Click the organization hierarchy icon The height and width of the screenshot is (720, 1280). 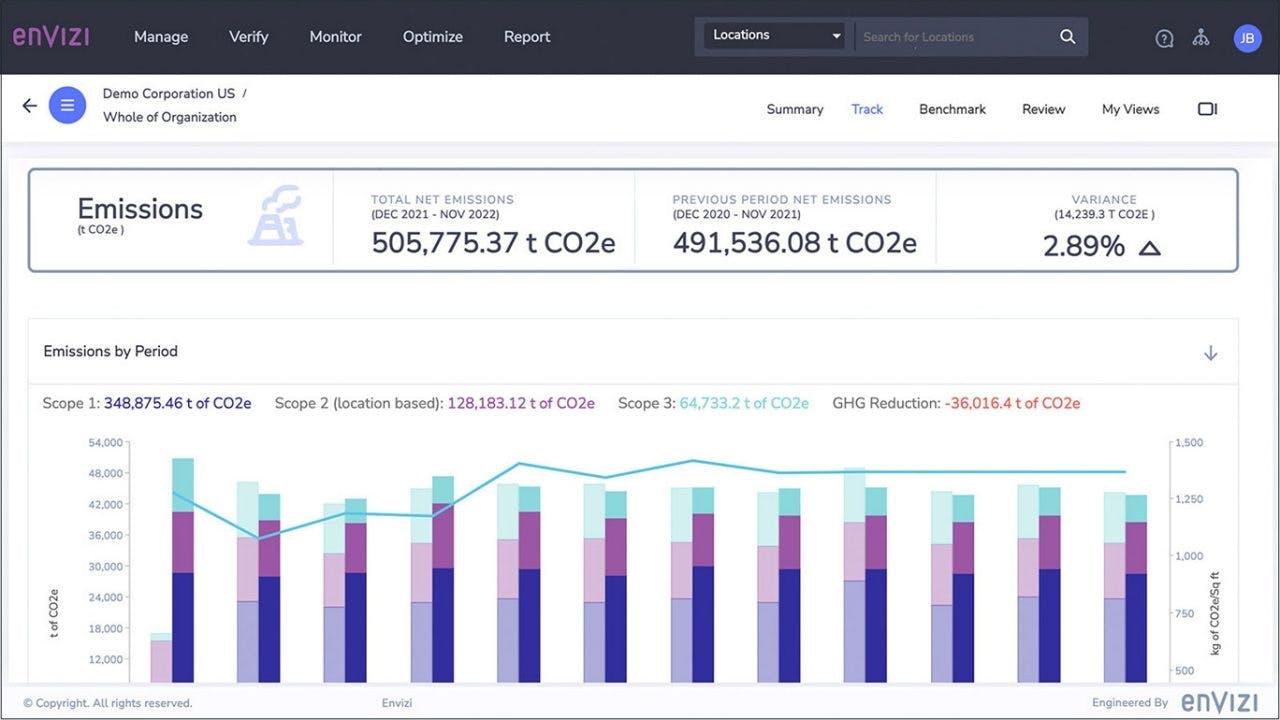click(x=1201, y=37)
